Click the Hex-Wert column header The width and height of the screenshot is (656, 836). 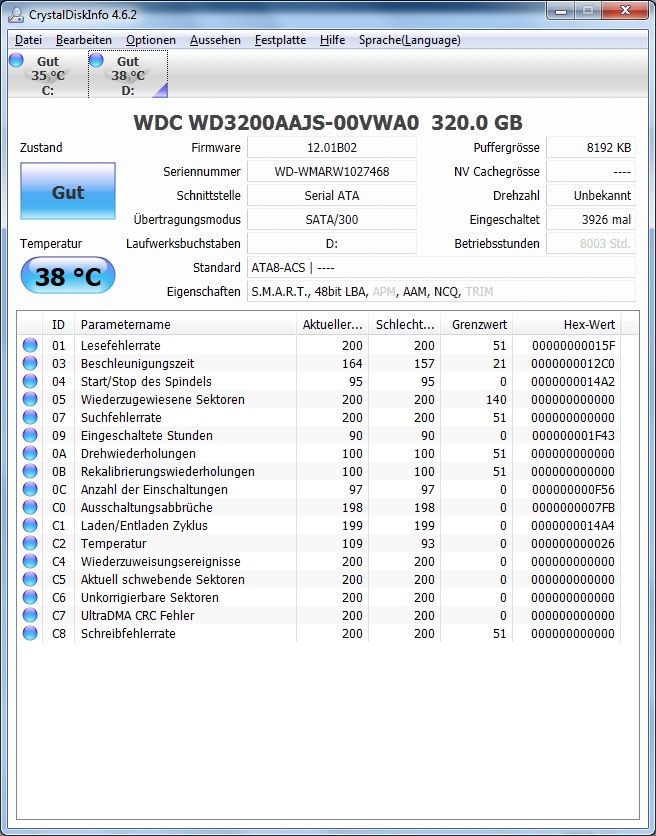pos(567,324)
